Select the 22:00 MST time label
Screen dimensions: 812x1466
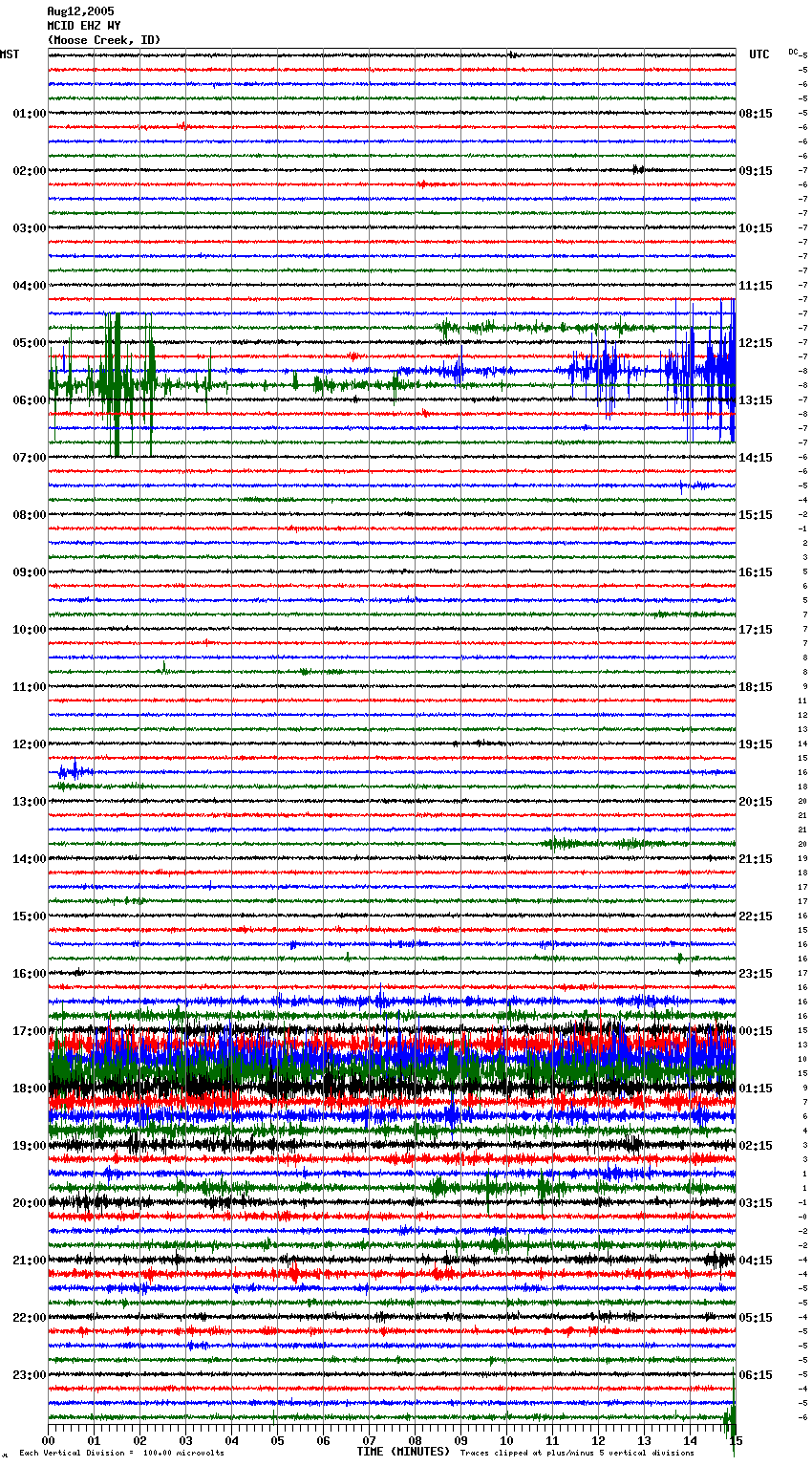[x=30, y=1318]
